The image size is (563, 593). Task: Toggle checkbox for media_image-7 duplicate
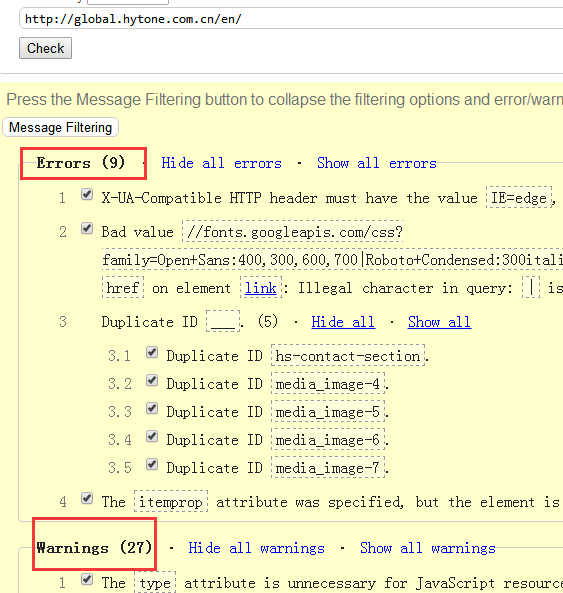click(x=152, y=464)
